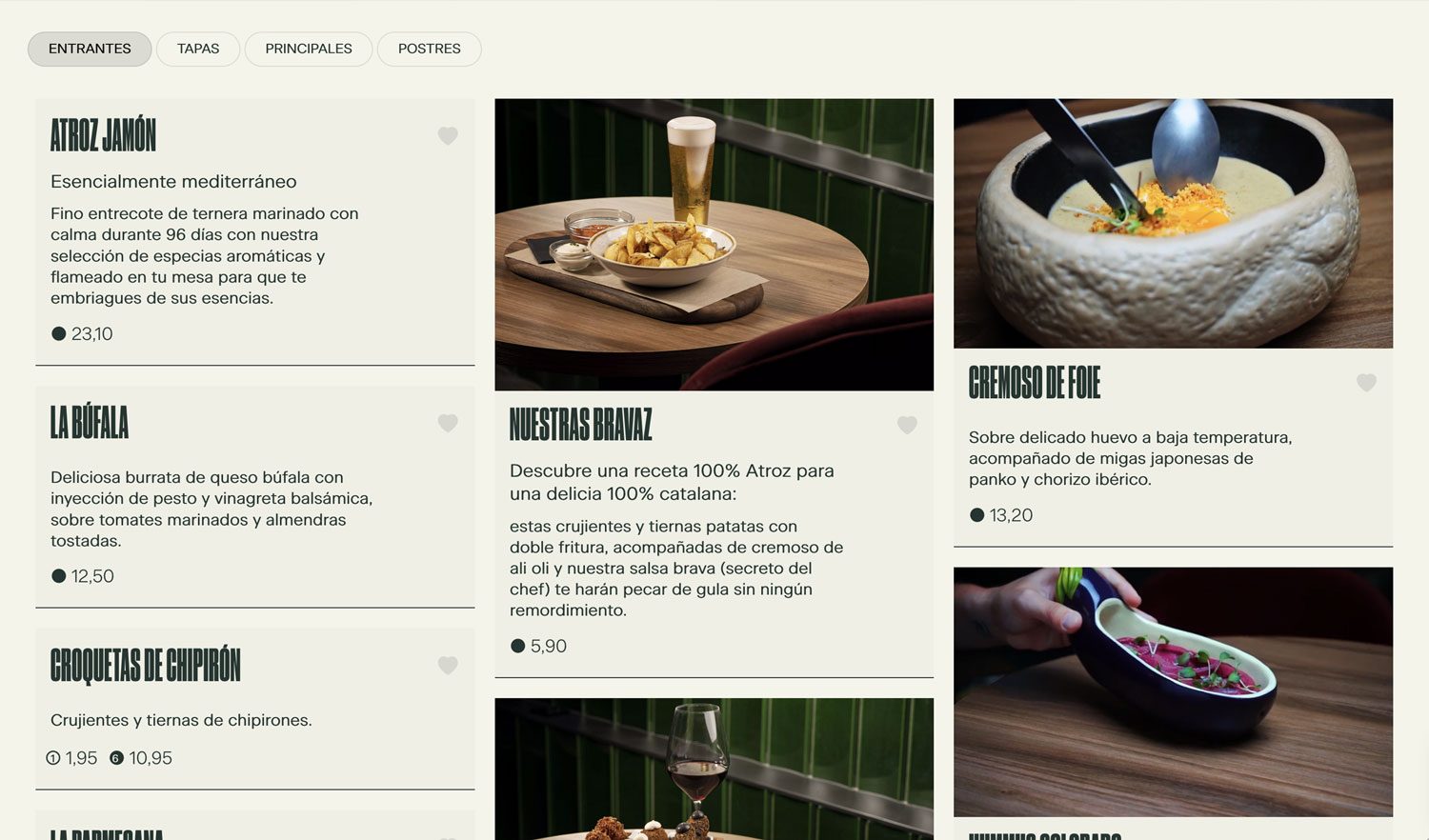Image resolution: width=1429 pixels, height=840 pixels.
Task: Click the LA BÚFALA heading
Action: (90, 422)
